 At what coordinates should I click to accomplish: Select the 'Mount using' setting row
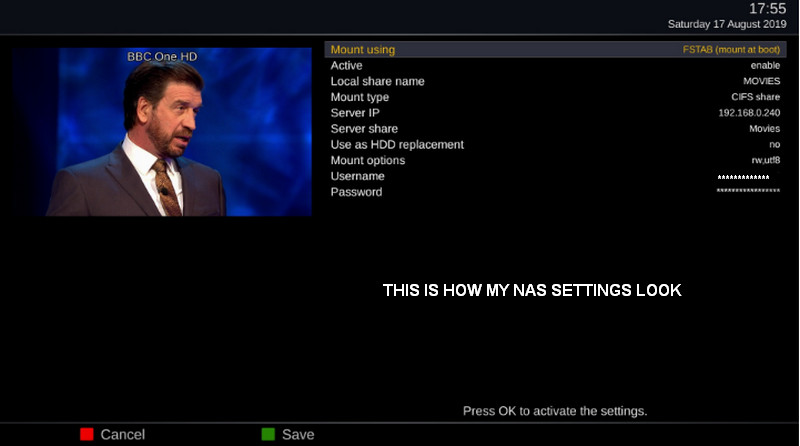point(555,49)
